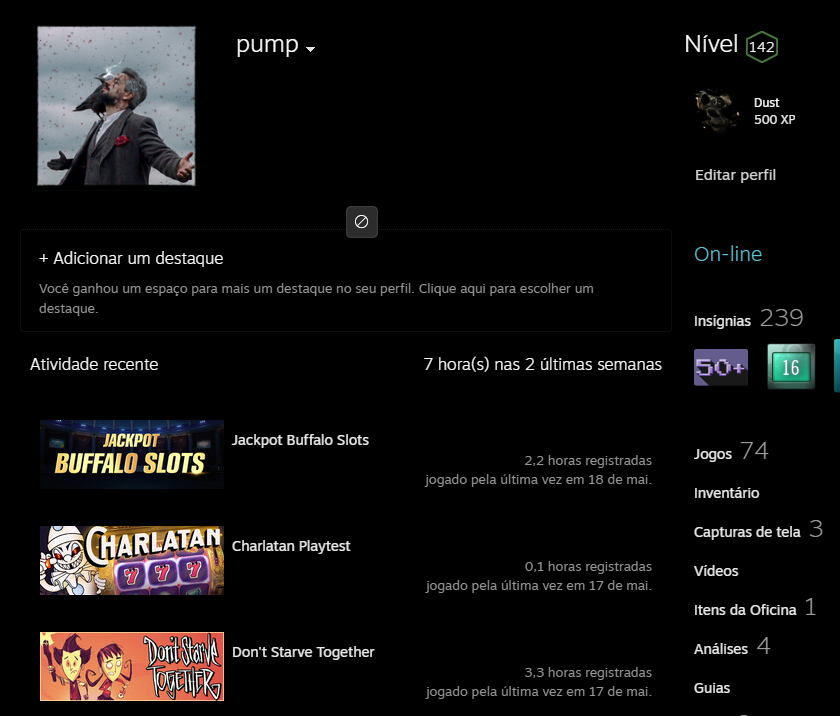Viewport: 840px width, 716px height.
Task: Open the Inventário link
Action: [726, 493]
